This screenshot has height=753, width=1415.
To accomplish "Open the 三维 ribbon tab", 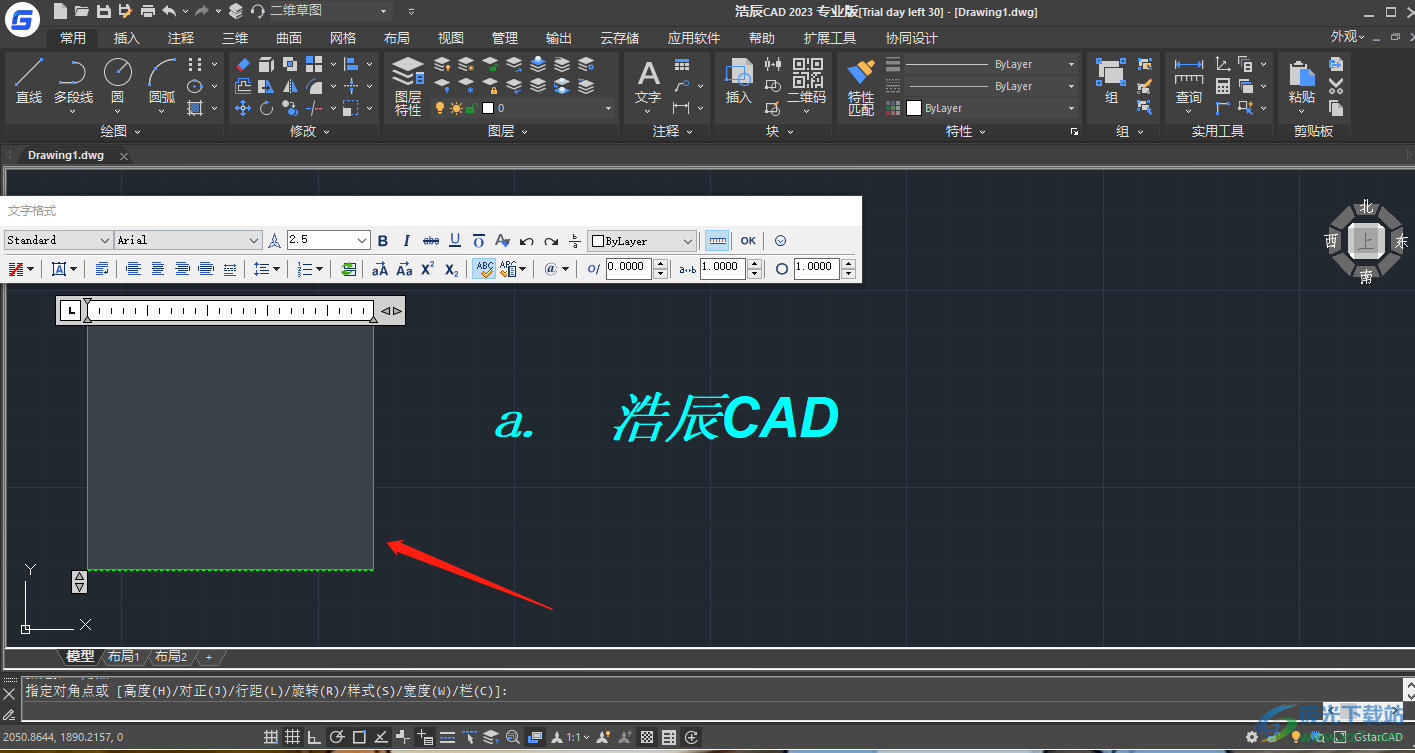I will pyautogui.click(x=235, y=38).
